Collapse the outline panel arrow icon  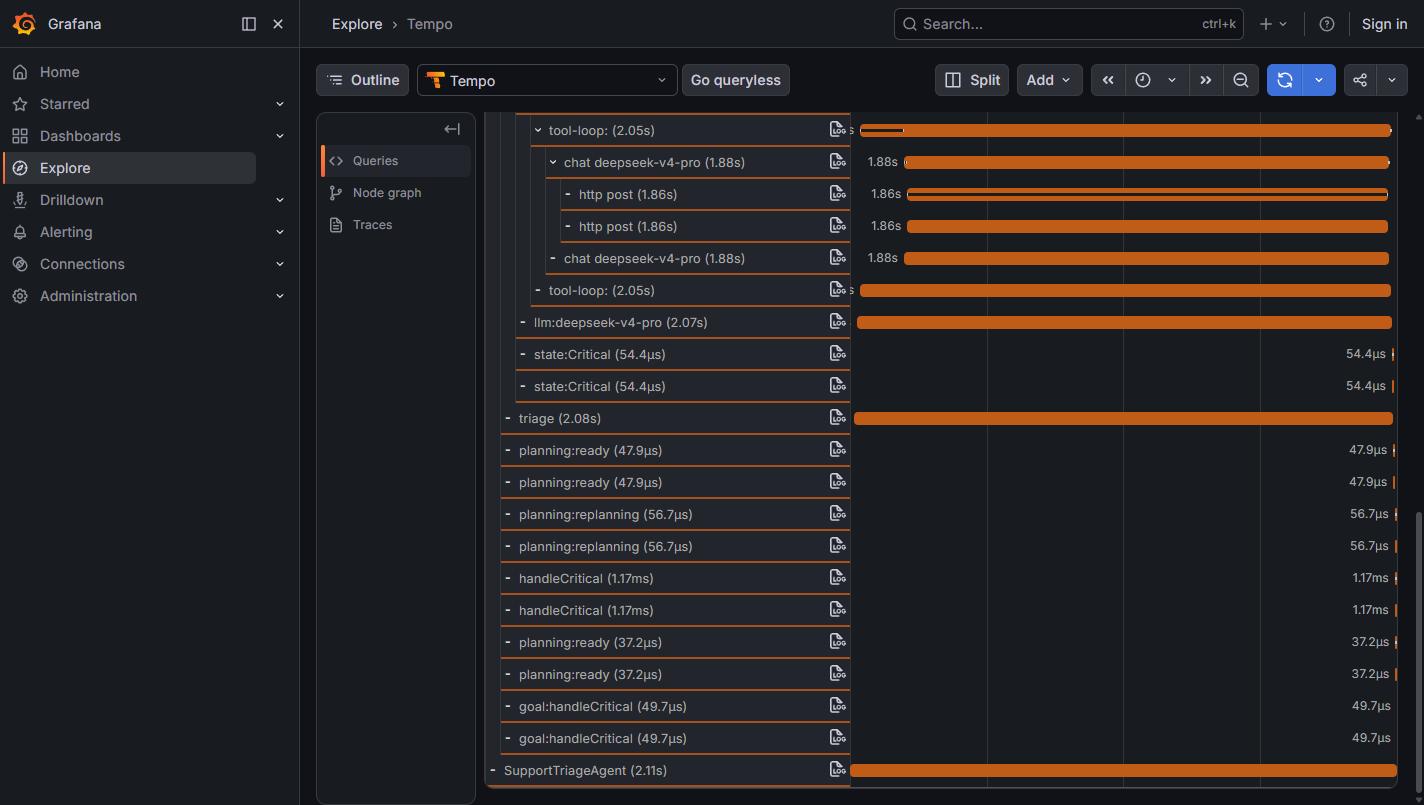click(x=452, y=129)
